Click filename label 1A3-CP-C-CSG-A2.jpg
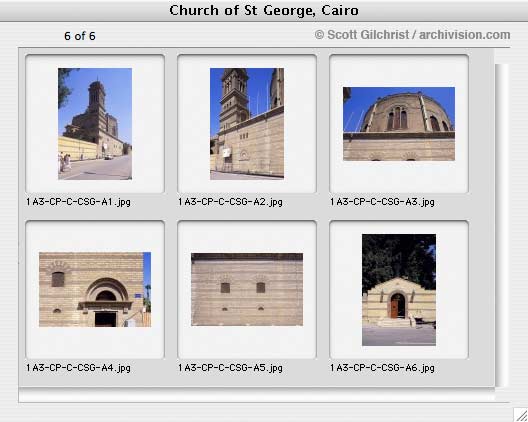528x422 pixels. (x=230, y=202)
